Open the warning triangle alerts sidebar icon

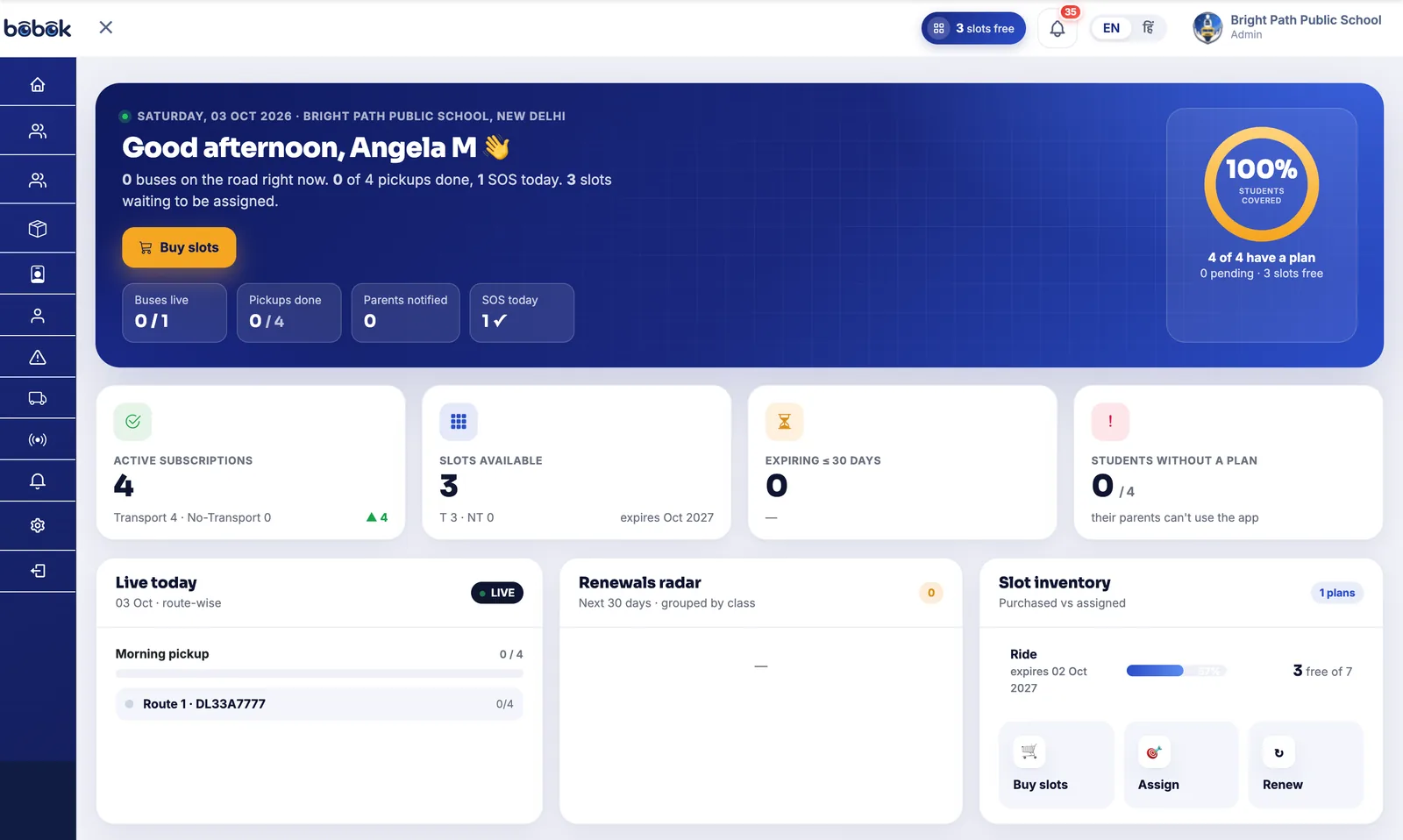tap(38, 358)
